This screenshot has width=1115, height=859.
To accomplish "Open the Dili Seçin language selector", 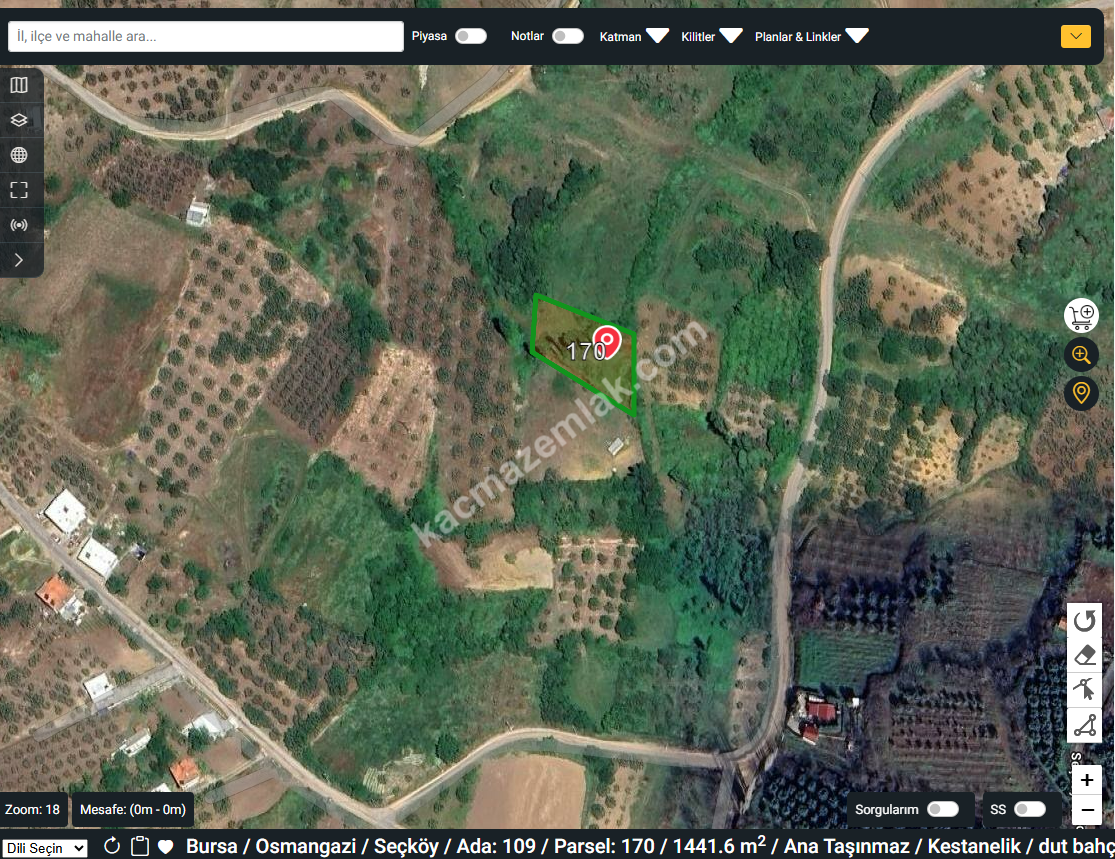I will point(45,848).
